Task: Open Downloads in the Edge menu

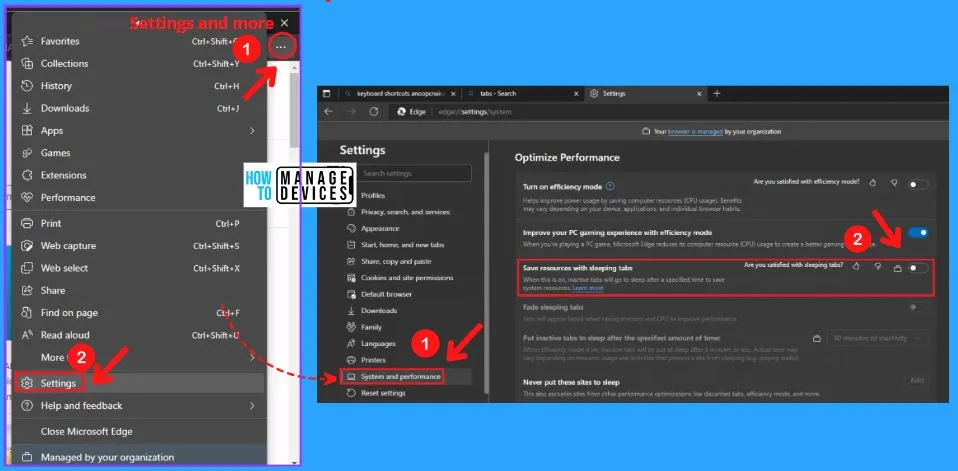Action: pos(138,108)
